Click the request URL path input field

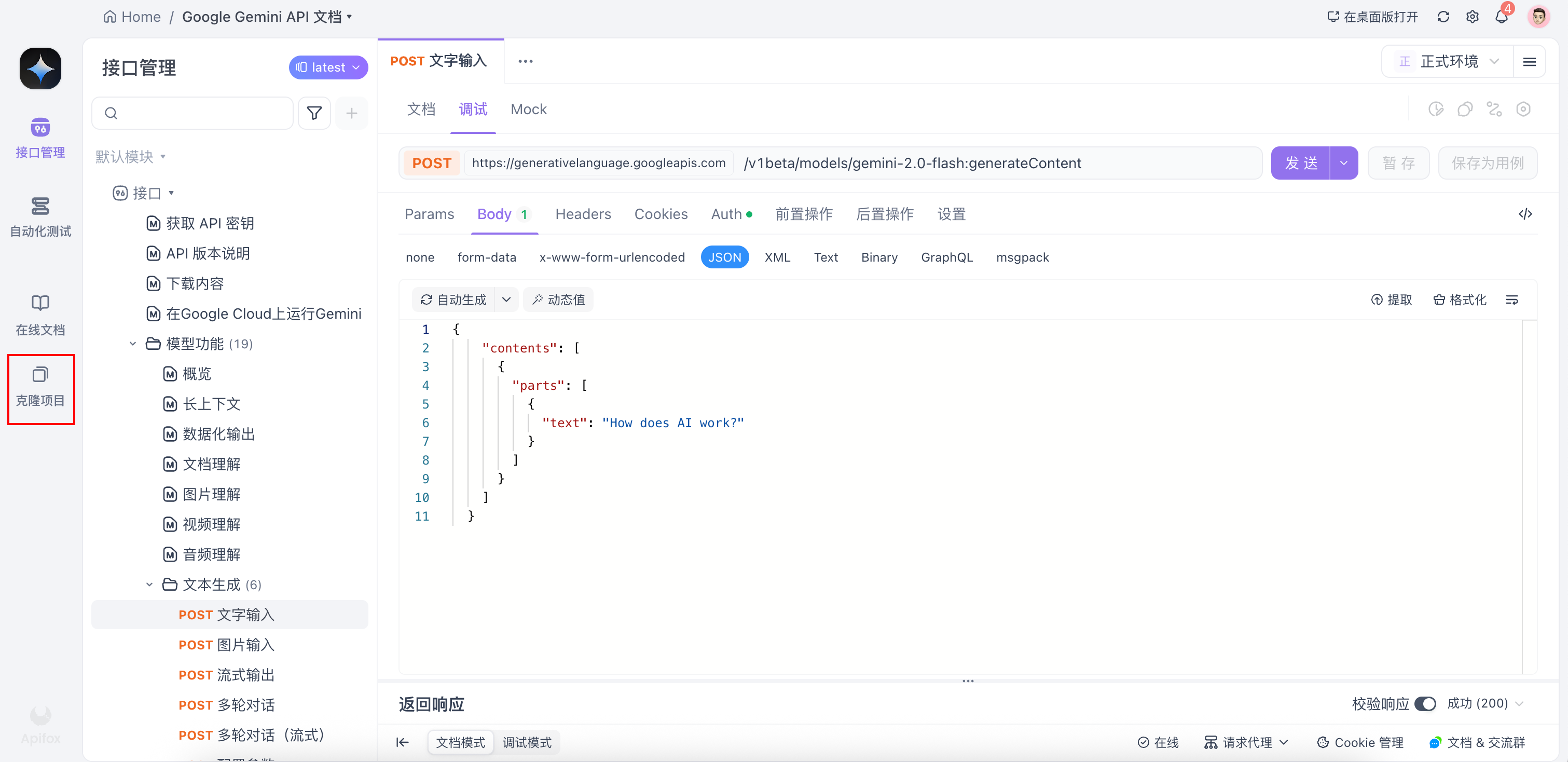pyautogui.click(x=998, y=162)
